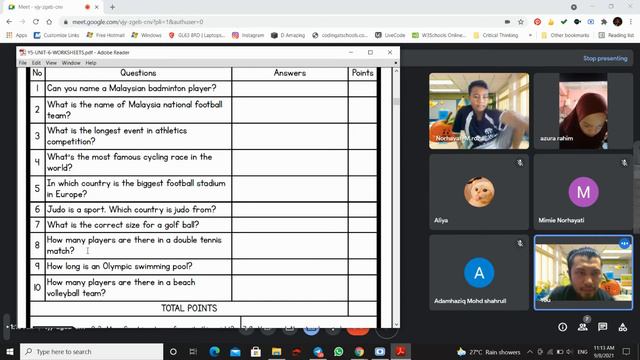
Task: Click Adobe Reader vertical scrollbar thumb
Action: (x=396, y=101)
